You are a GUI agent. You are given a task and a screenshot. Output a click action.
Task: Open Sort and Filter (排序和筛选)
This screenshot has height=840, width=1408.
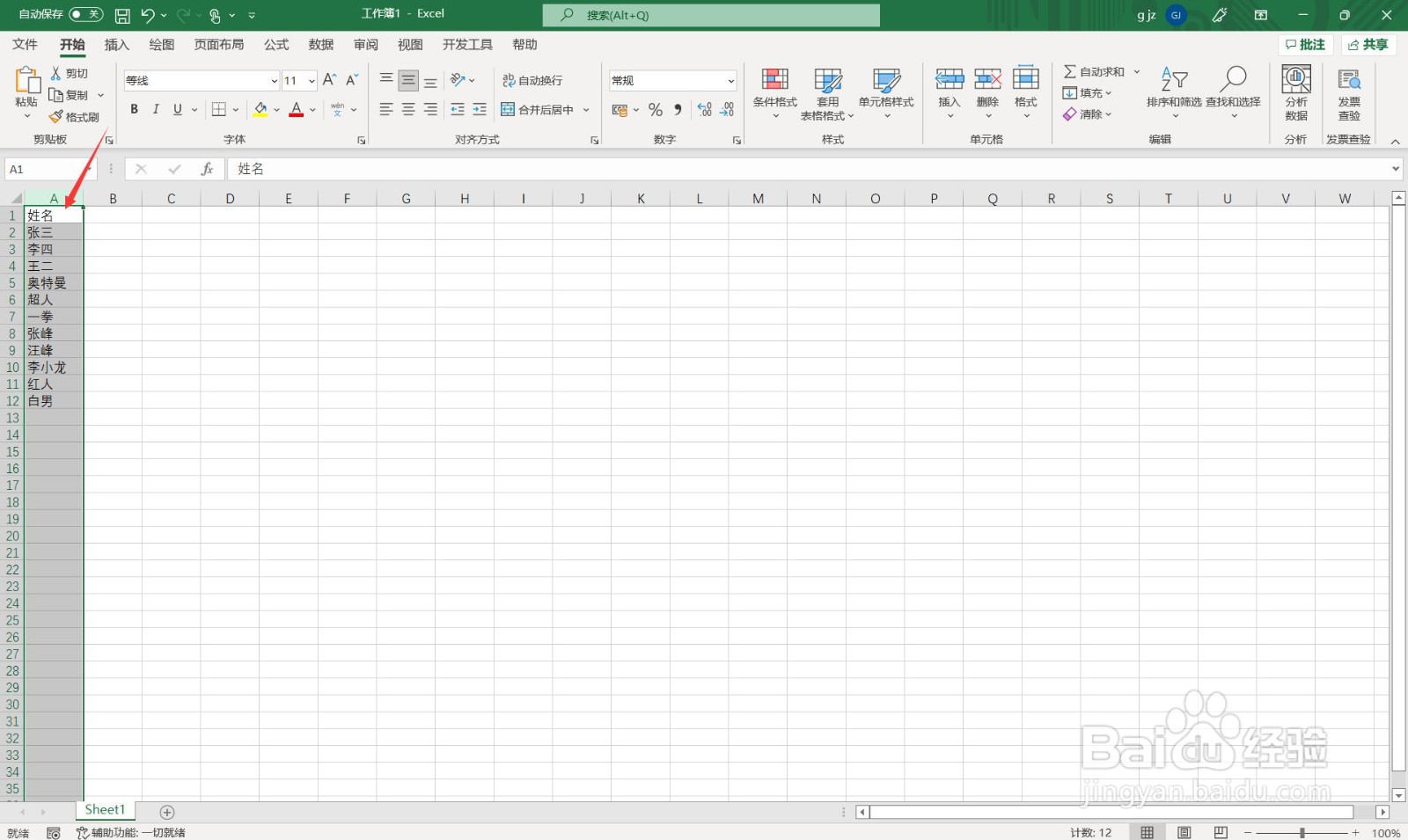[x=1174, y=94]
